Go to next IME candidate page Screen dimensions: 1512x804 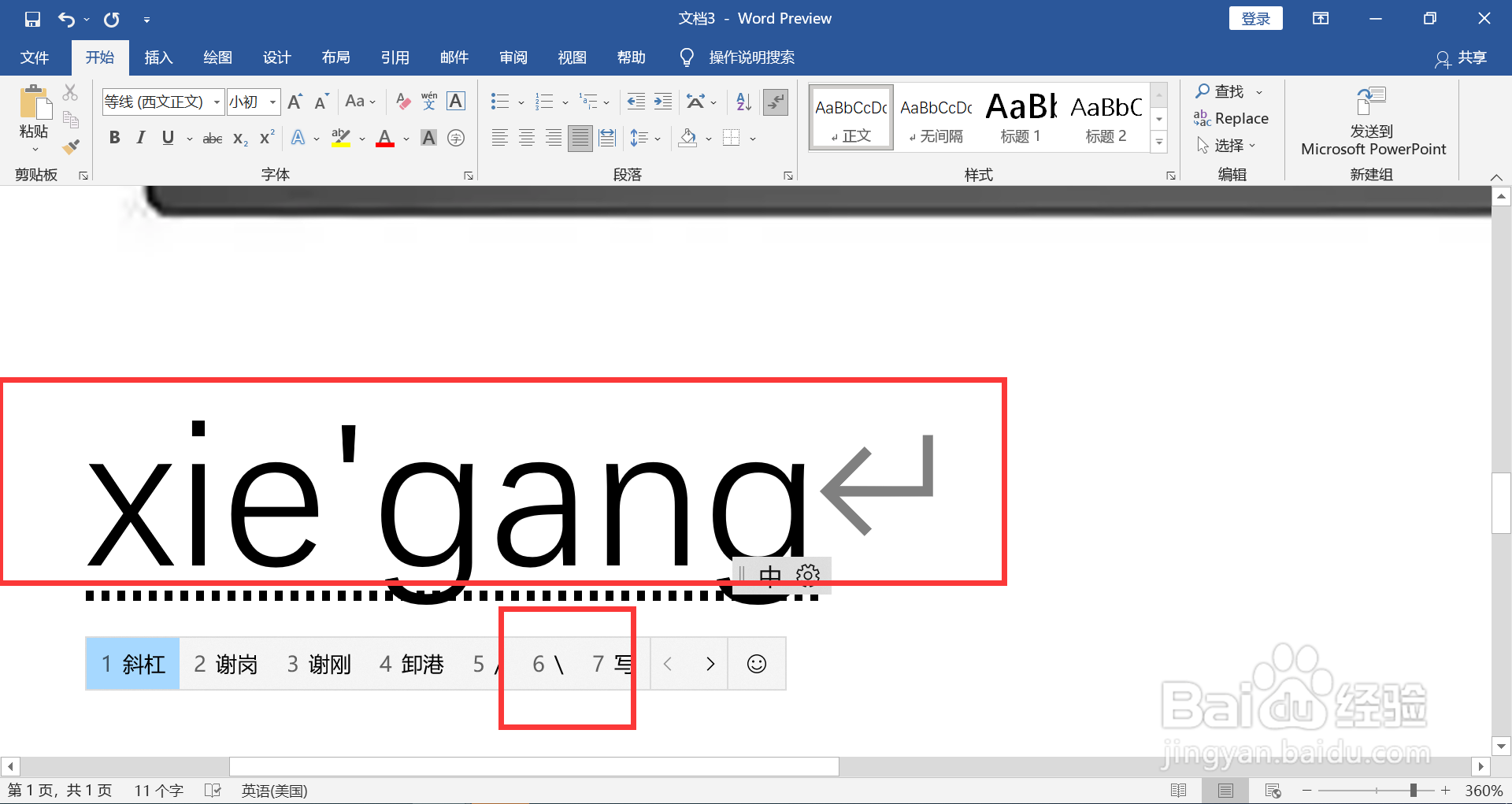[x=710, y=664]
